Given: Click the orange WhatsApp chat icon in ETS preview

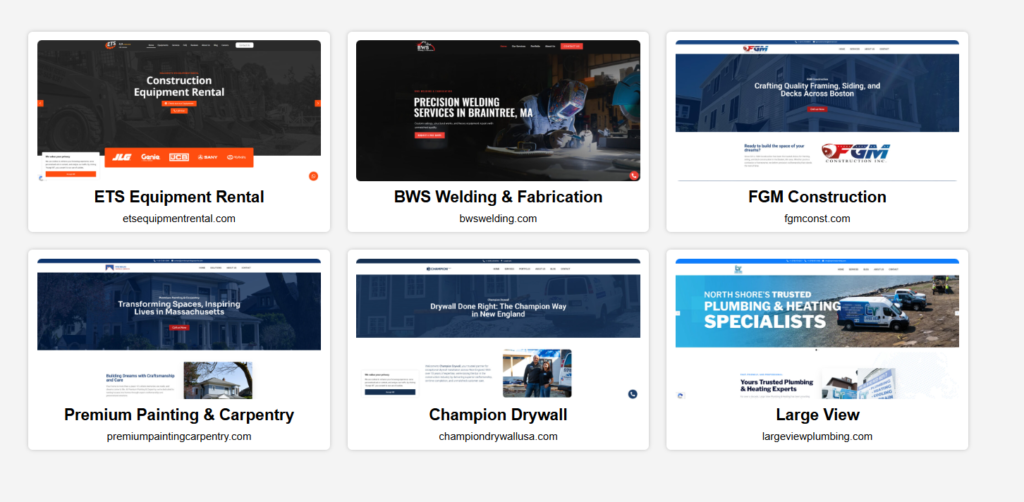Looking at the screenshot, I should [x=313, y=176].
